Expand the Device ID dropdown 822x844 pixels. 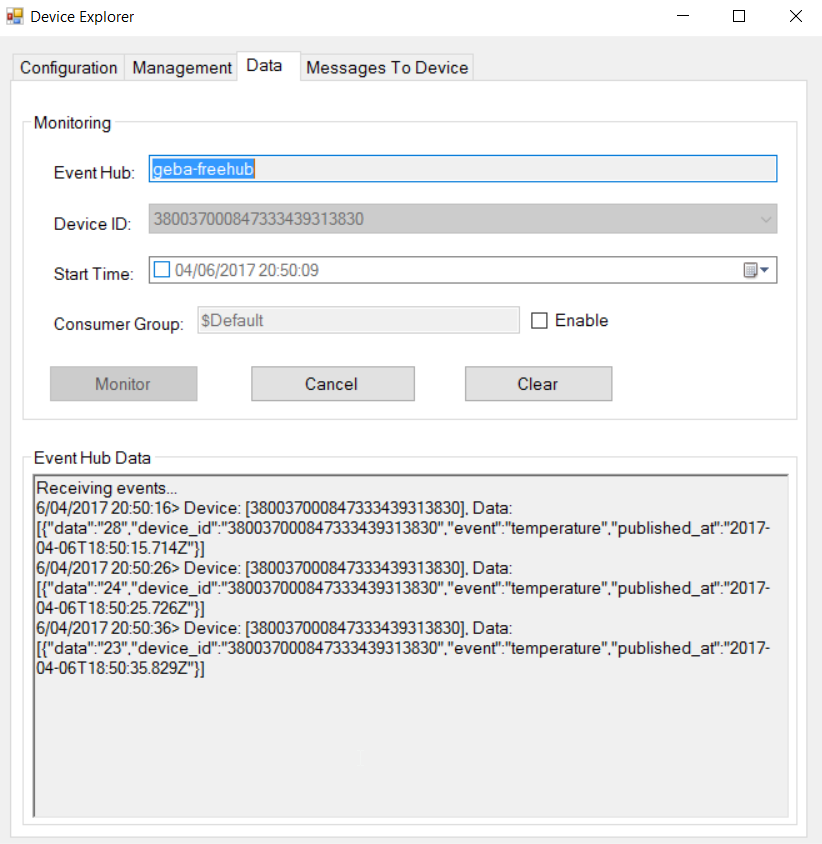pos(766,220)
